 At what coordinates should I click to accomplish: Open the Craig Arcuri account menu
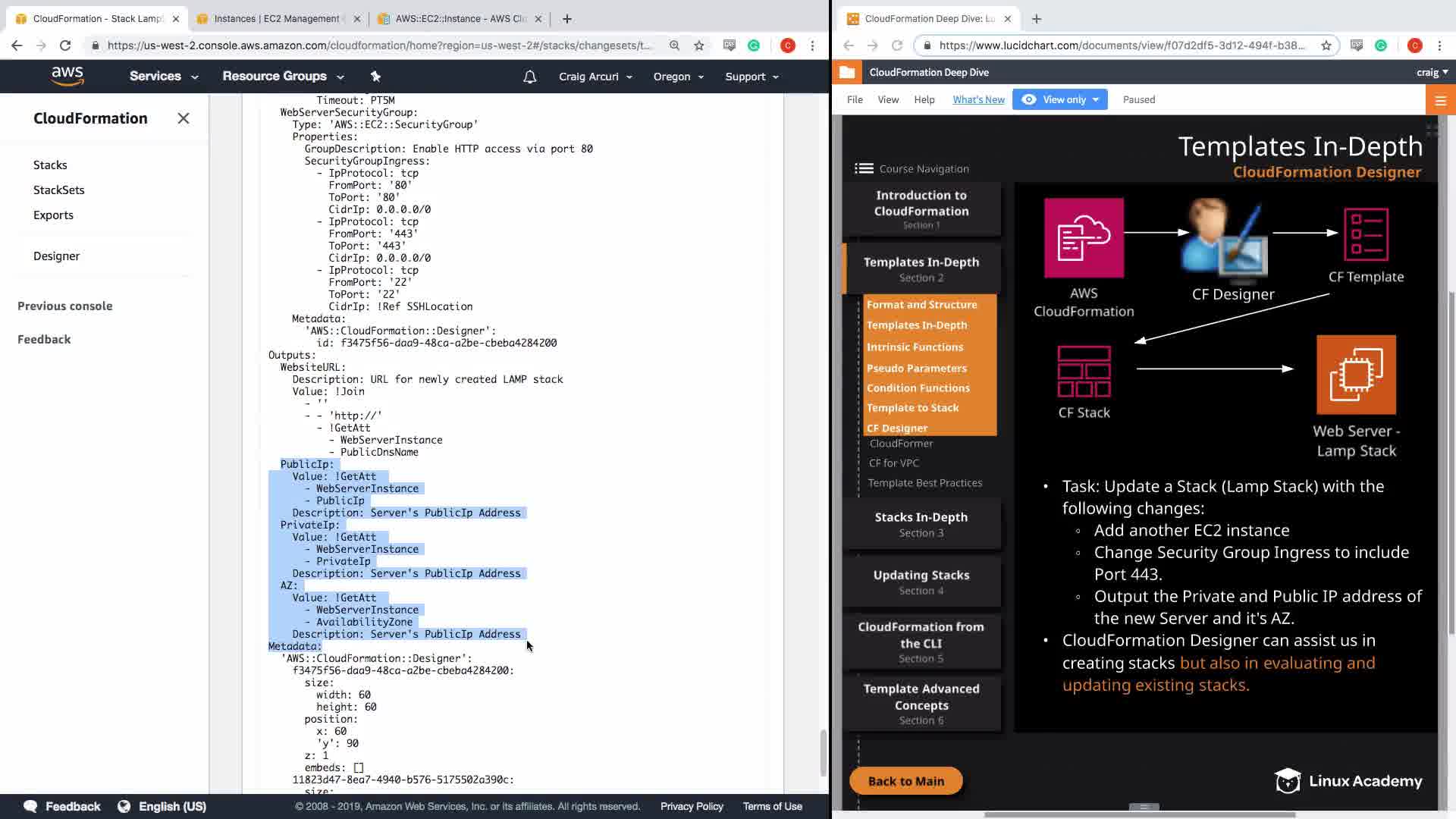[x=595, y=77]
